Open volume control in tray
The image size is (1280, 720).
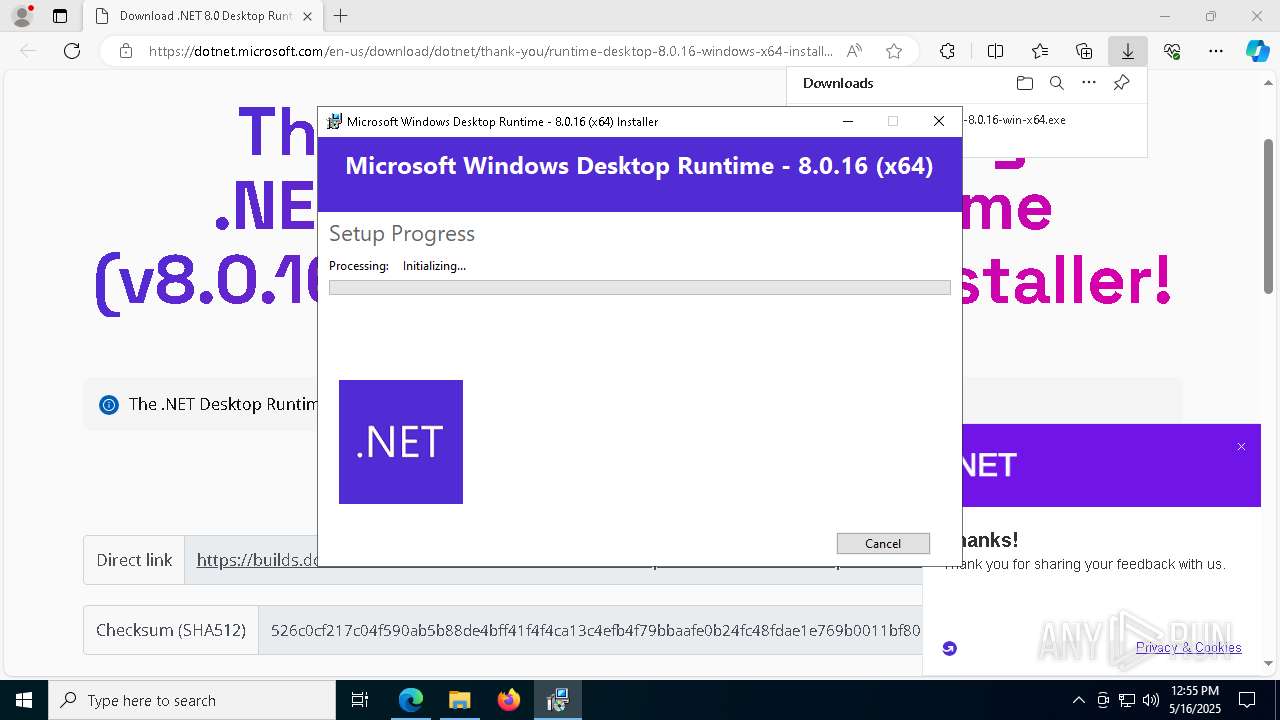(x=1151, y=700)
